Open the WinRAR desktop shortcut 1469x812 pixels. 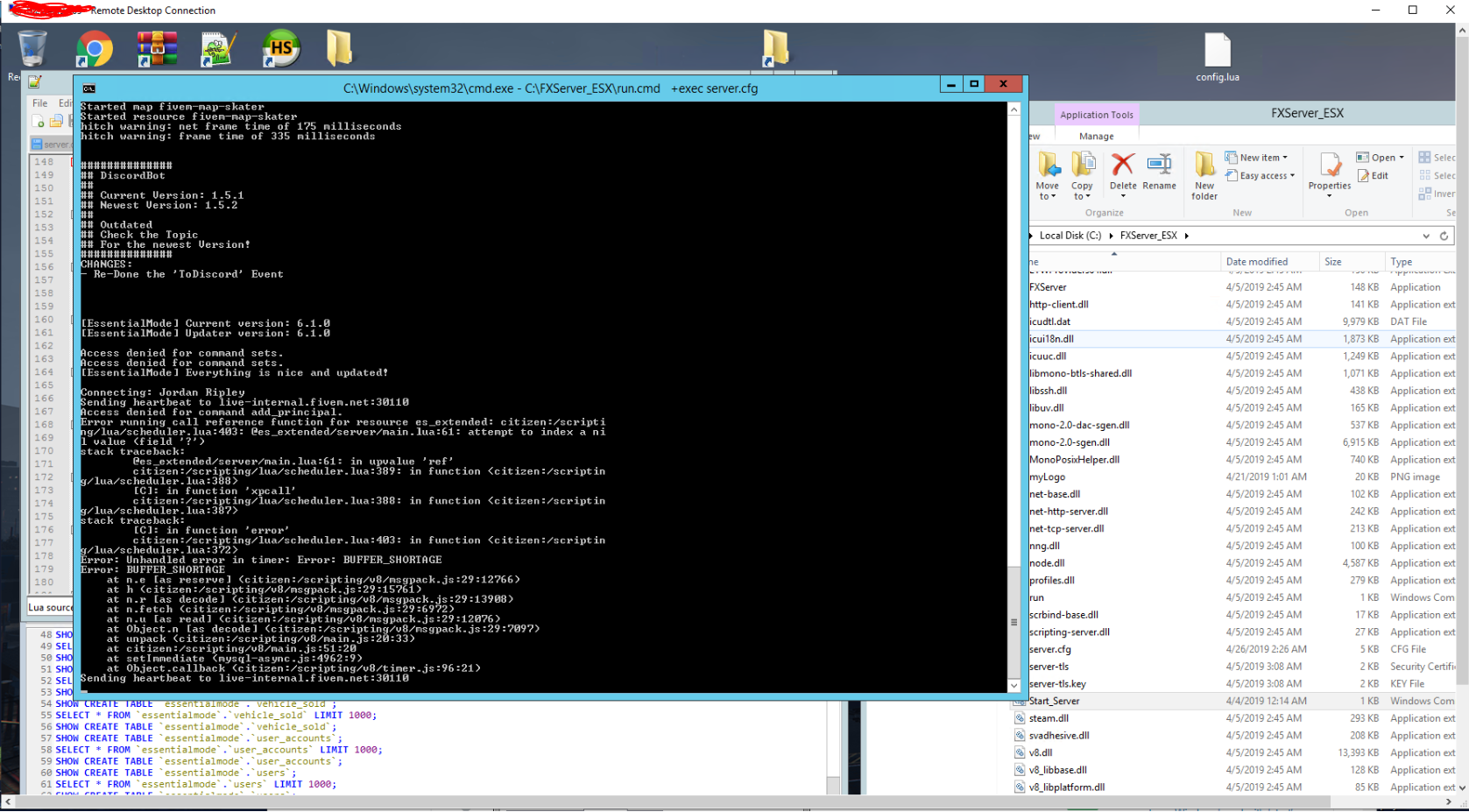pos(158,49)
